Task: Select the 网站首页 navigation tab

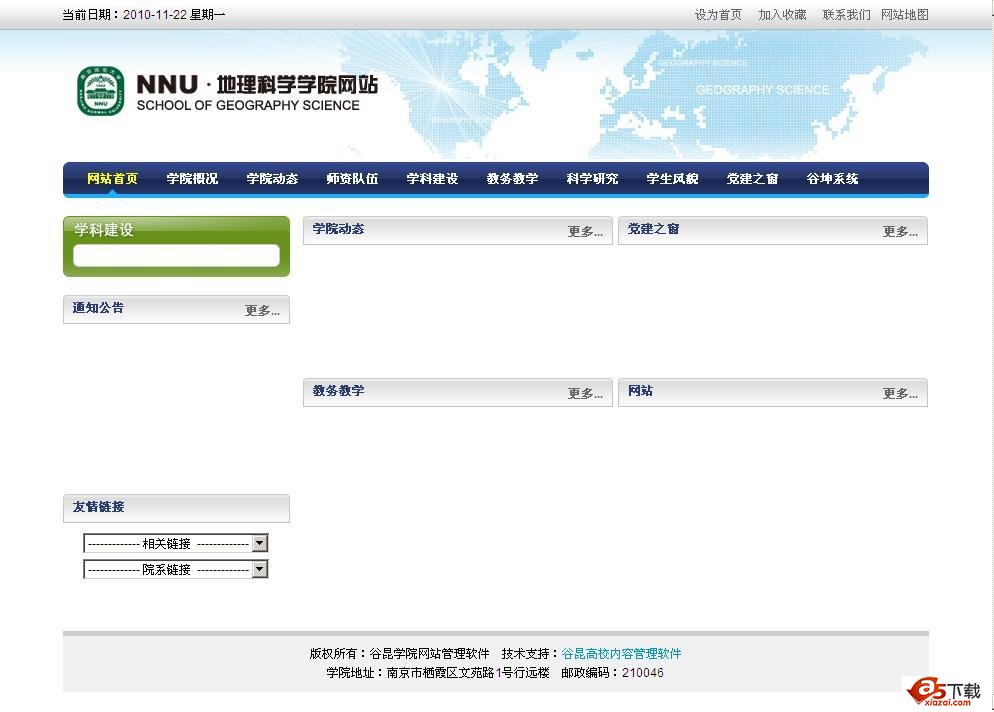Action: 111,178
